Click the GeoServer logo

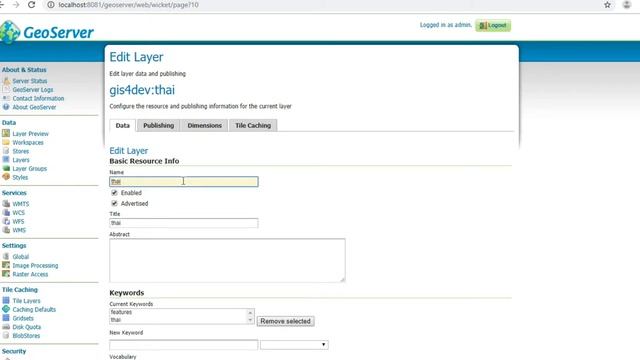pyautogui.click(x=47, y=32)
